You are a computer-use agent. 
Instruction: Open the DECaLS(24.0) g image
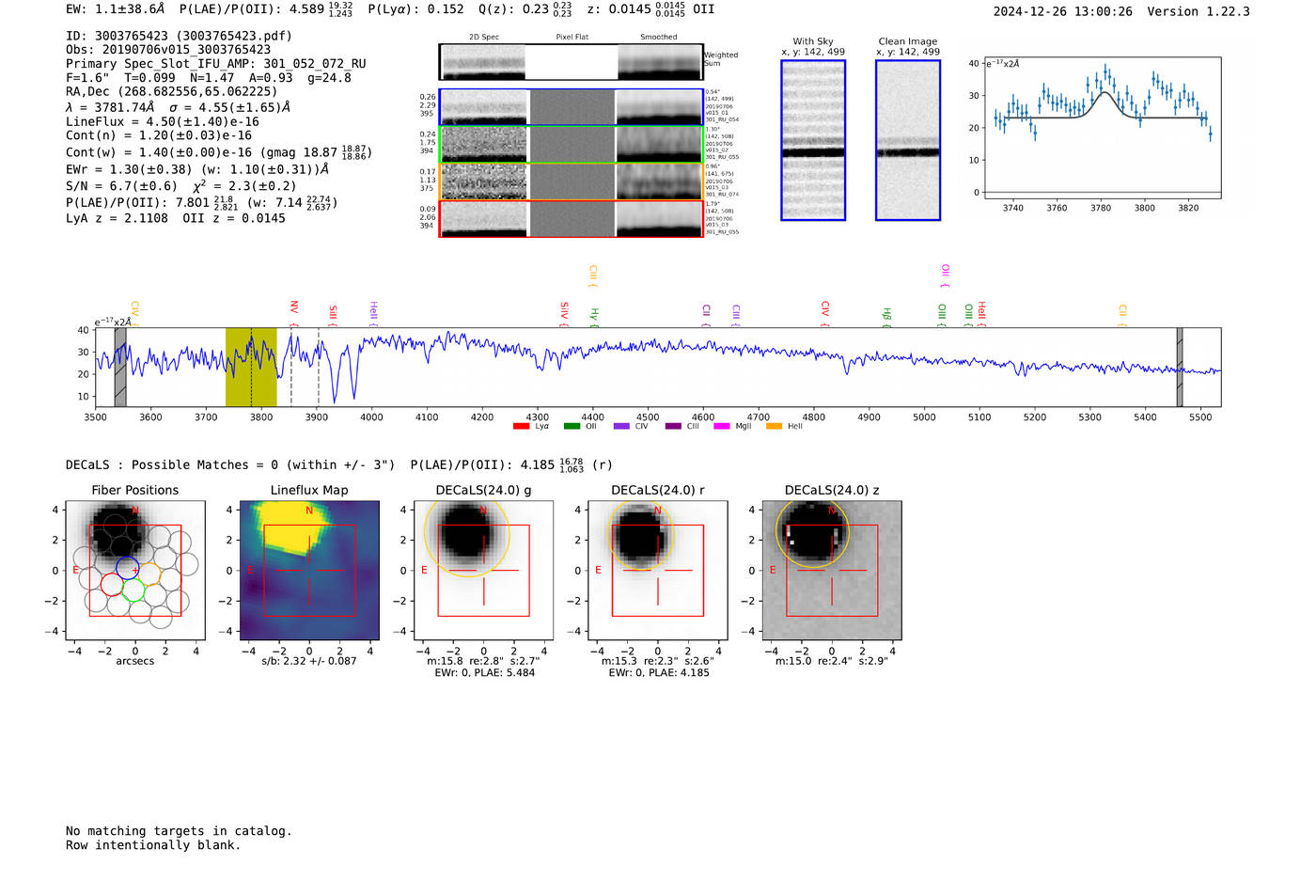coord(484,570)
